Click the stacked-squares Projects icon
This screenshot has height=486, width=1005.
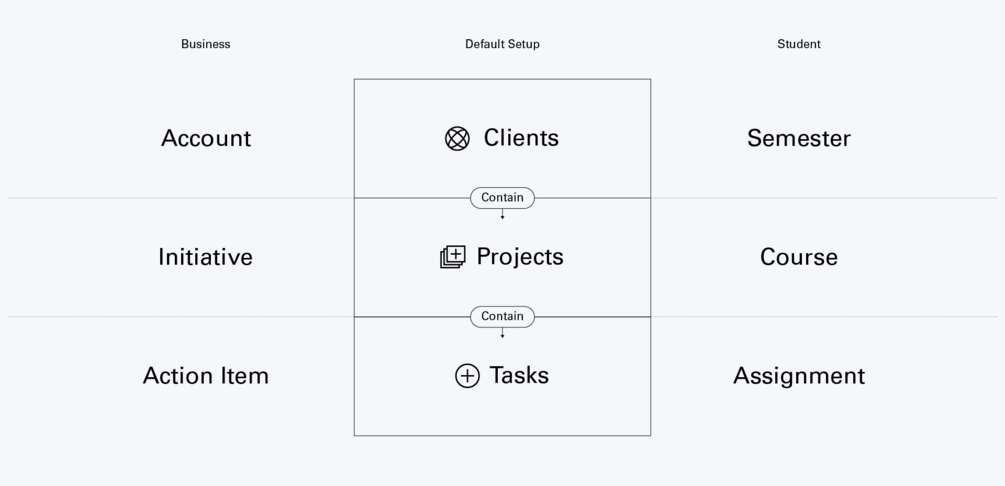[x=453, y=257]
